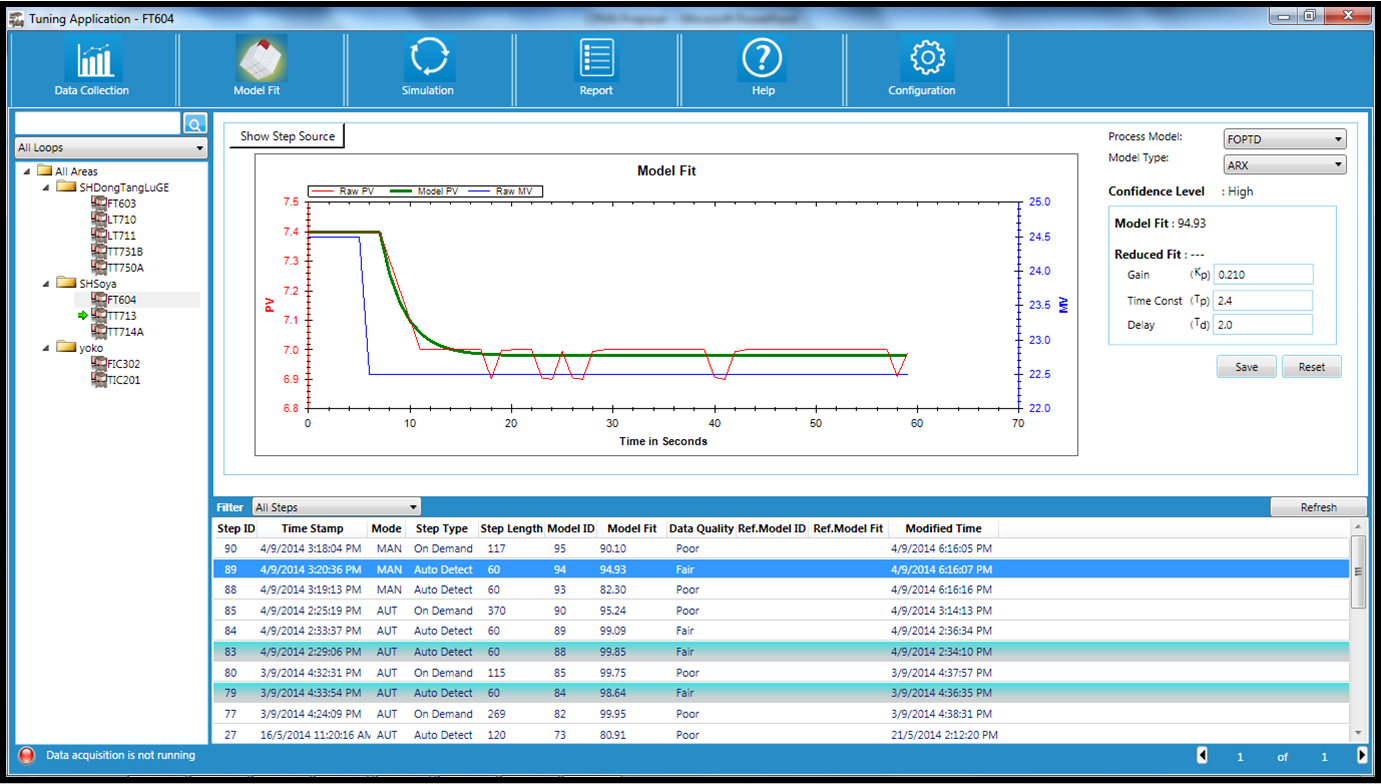Viewport: 1381px width, 784px height.
Task: Click the Delay Td input field
Action: click(x=1263, y=324)
